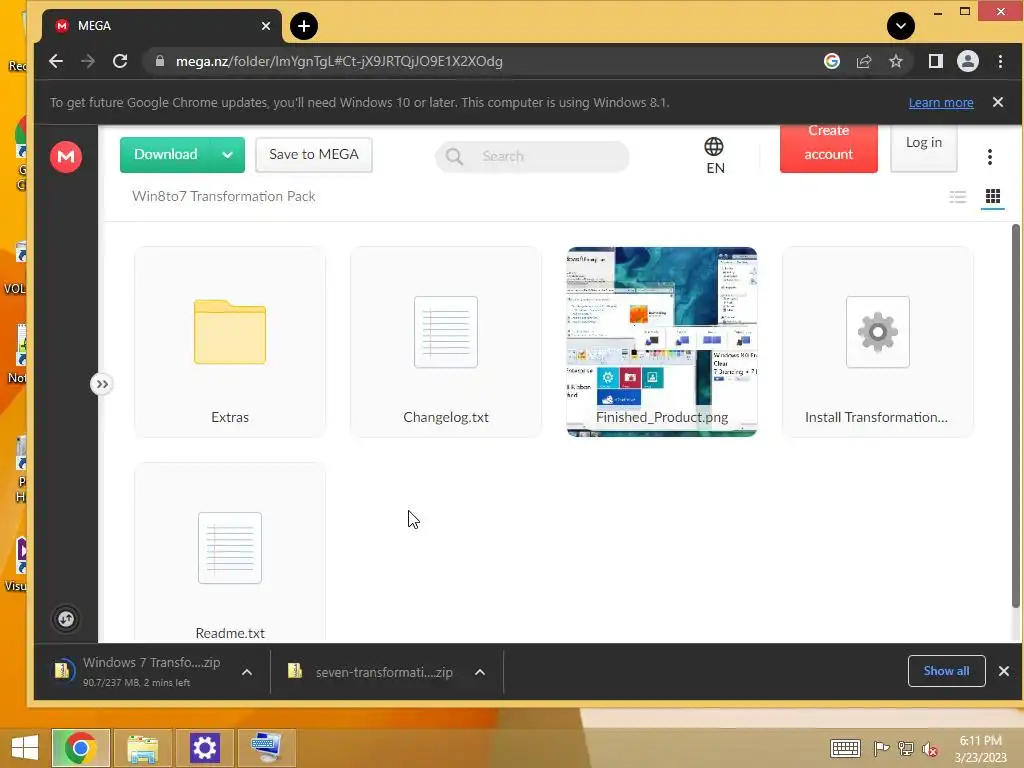1024x768 pixels.
Task: Click Save to MEGA button
Action: pos(313,155)
